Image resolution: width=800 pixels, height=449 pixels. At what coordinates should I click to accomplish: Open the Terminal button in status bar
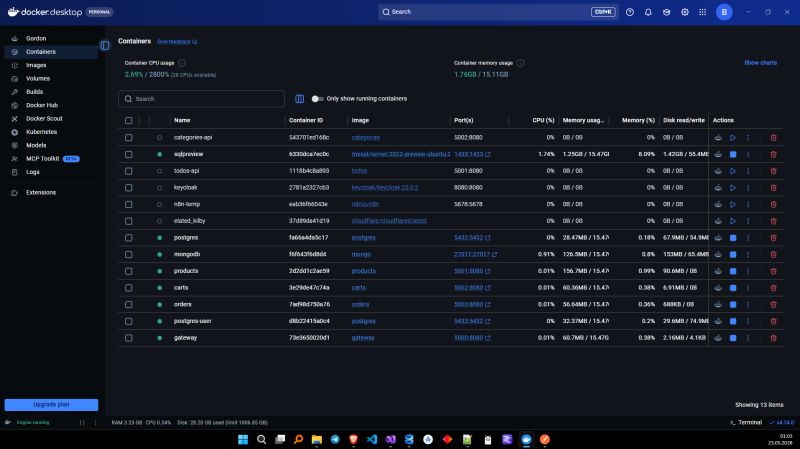click(746, 422)
